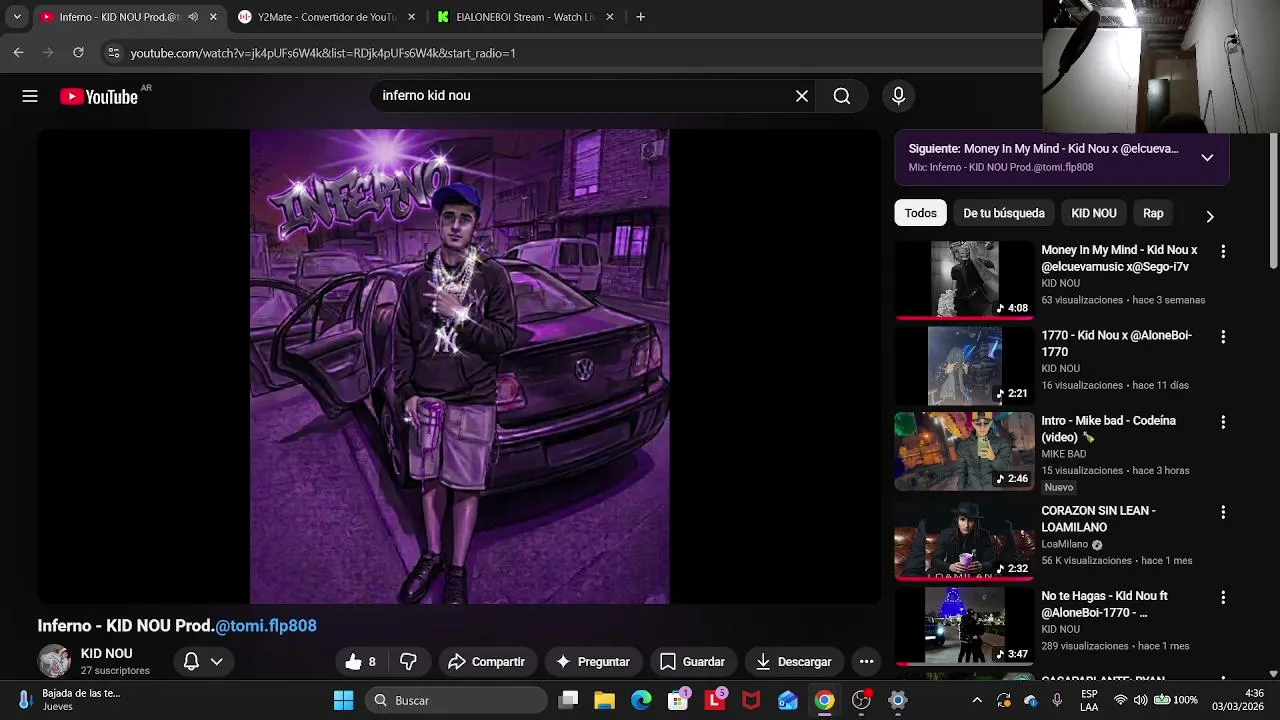Open the Preguntar AI assistant

(x=592, y=661)
